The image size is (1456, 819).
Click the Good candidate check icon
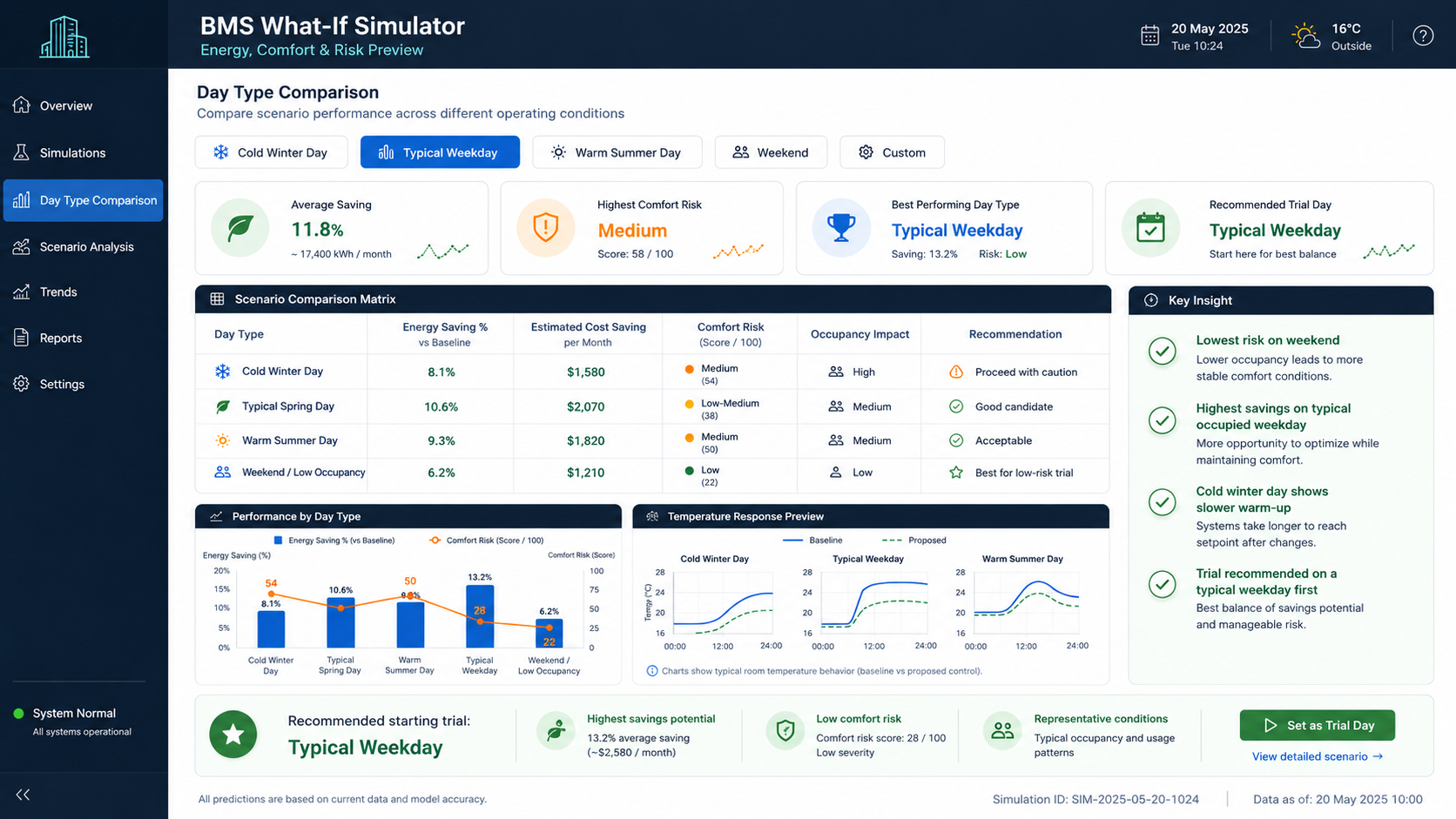(x=956, y=406)
